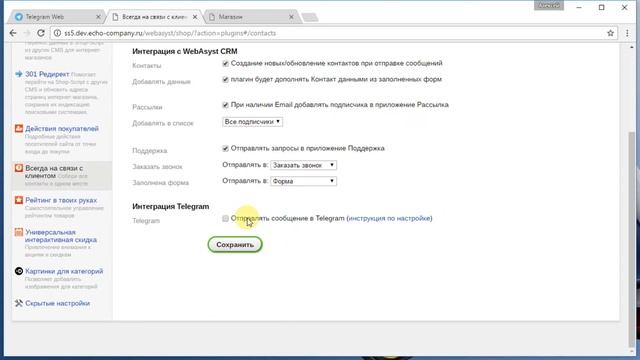Open the Действия покупателей plugin link
This screenshot has height=360, width=640.
(x=62, y=129)
